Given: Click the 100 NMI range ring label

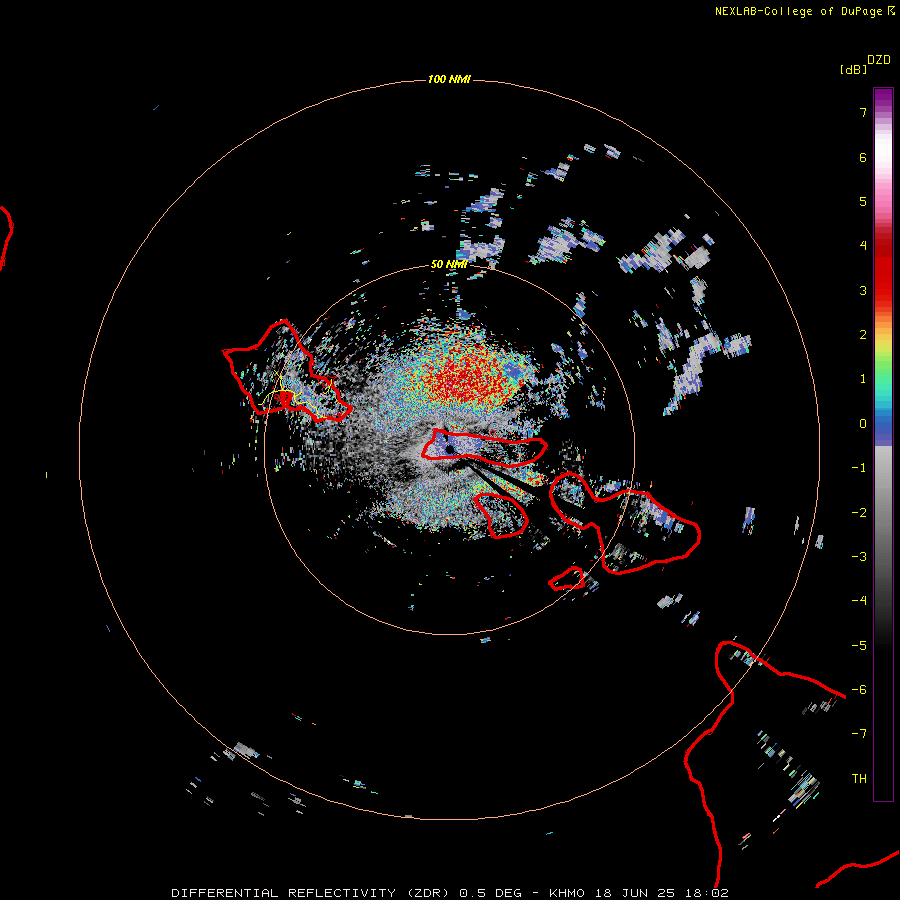Looking at the screenshot, I should 449,79.
